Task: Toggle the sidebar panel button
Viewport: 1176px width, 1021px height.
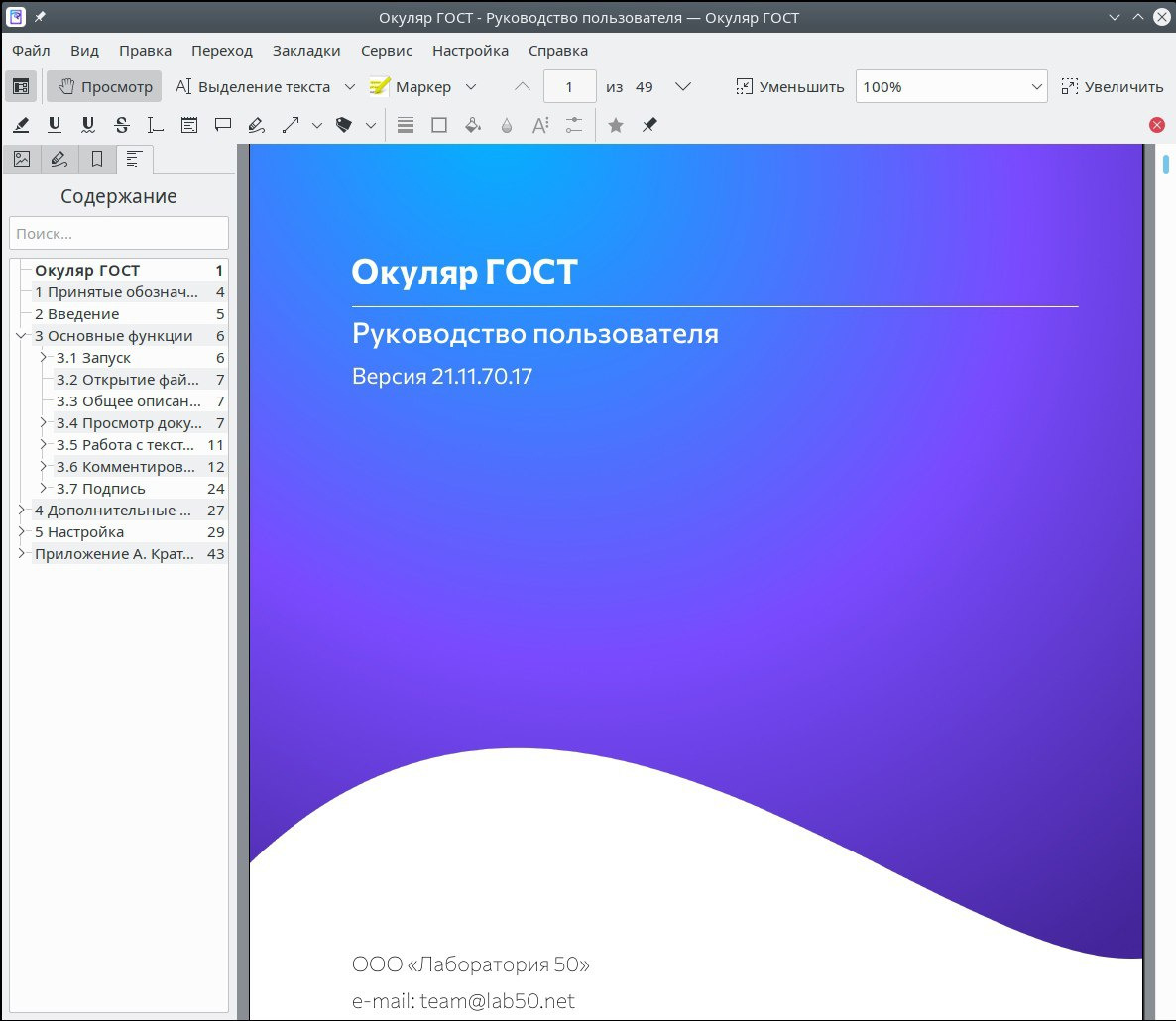Action: point(21,86)
